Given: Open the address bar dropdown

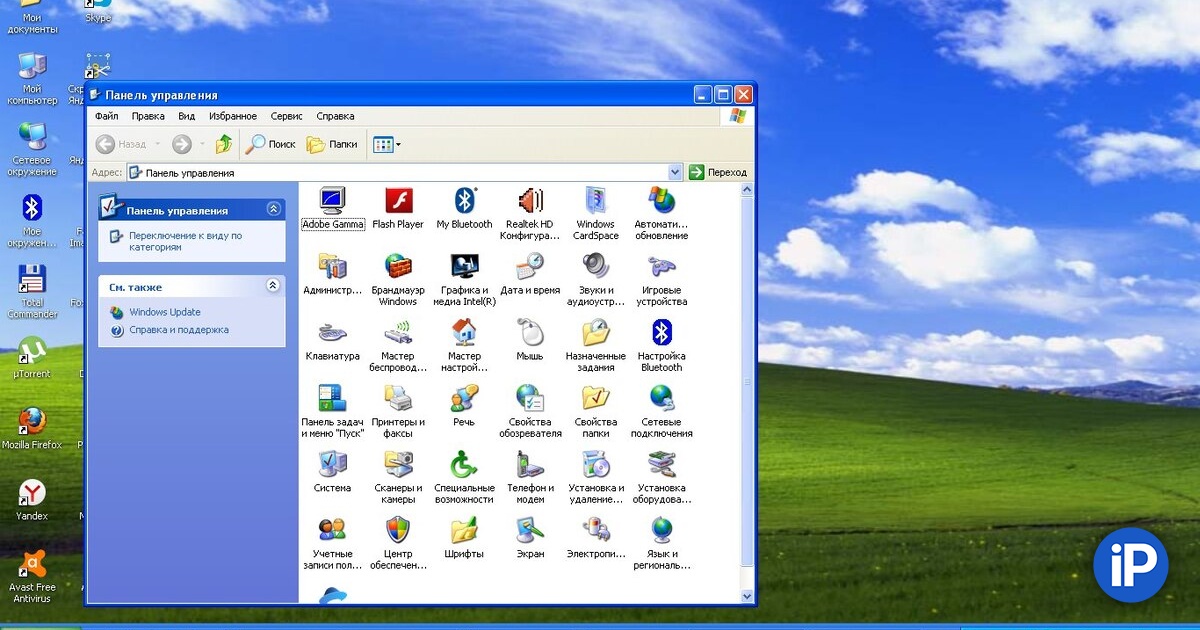Looking at the screenshot, I should (x=677, y=171).
